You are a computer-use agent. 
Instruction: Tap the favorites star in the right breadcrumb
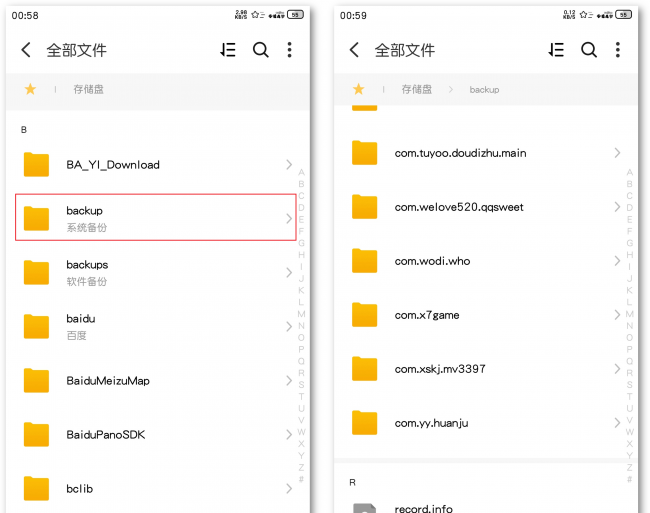[359, 89]
